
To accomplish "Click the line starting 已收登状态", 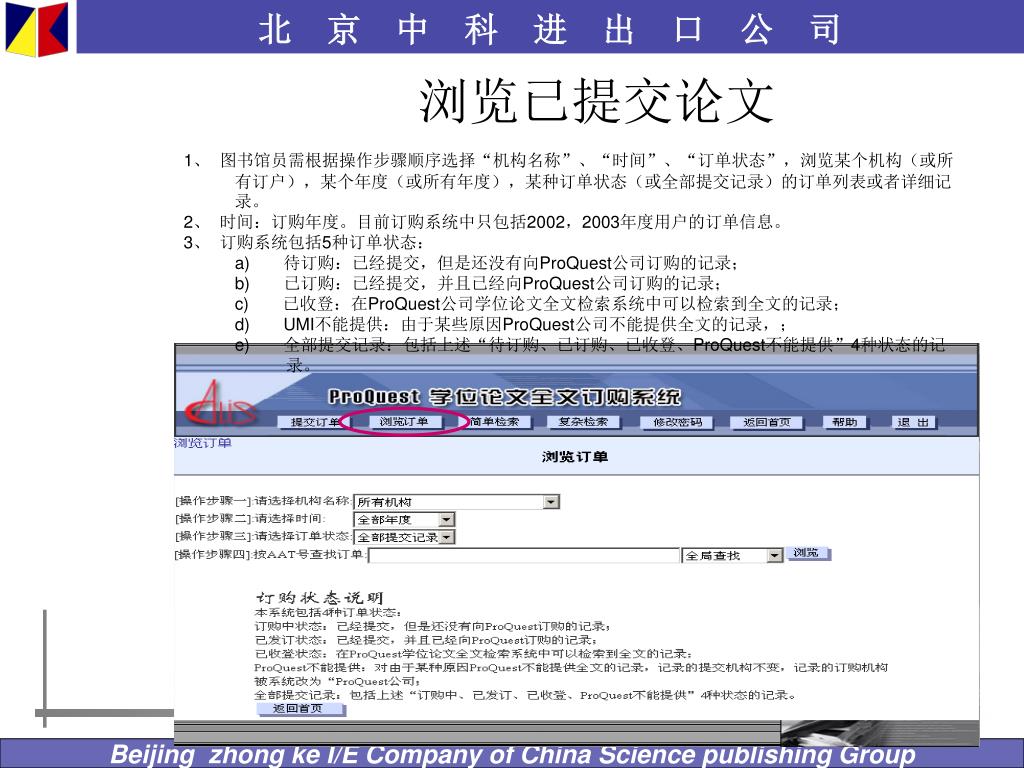I will 474,654.
